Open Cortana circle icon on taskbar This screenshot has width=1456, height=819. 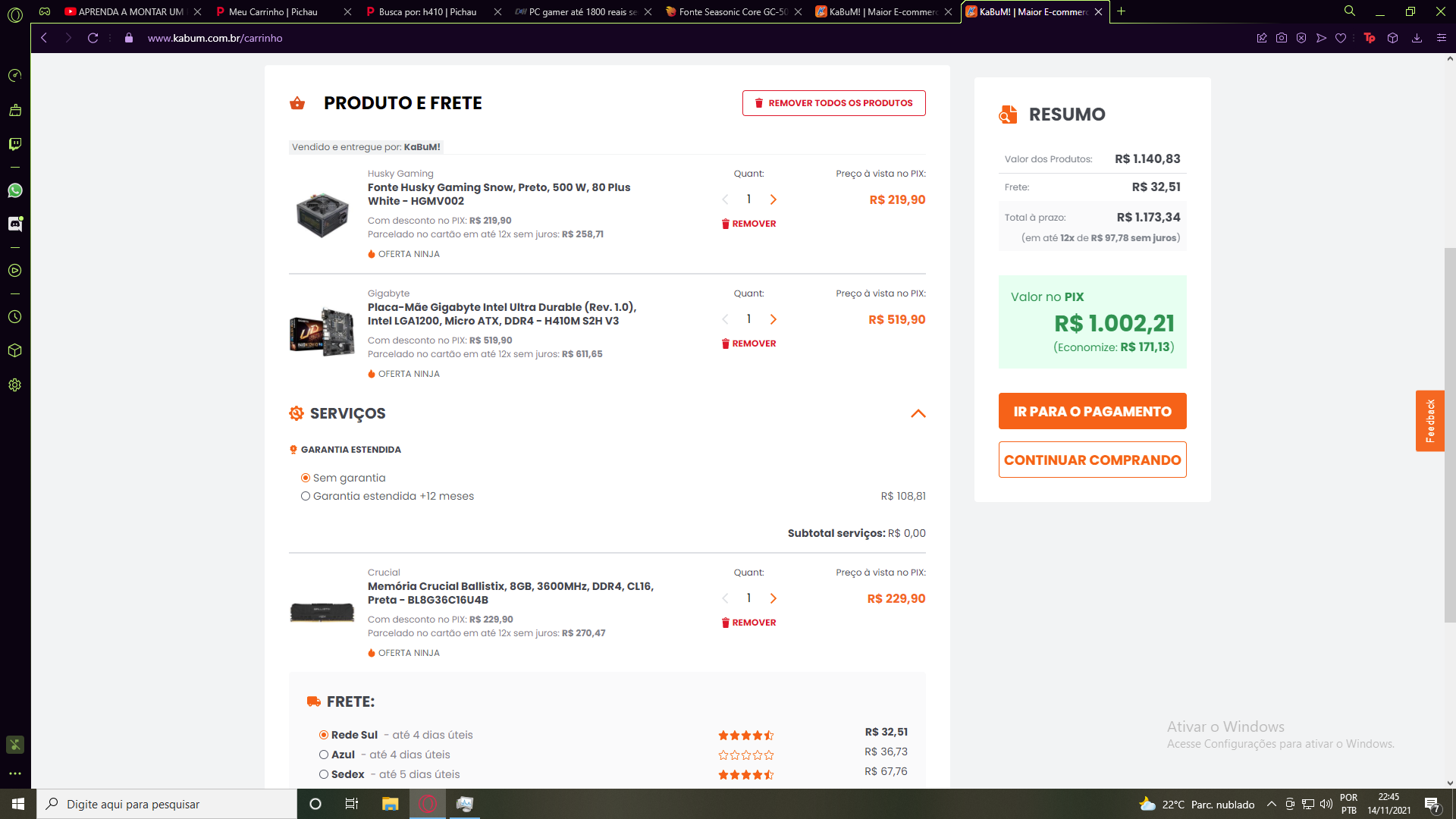(x=315, y=804)
